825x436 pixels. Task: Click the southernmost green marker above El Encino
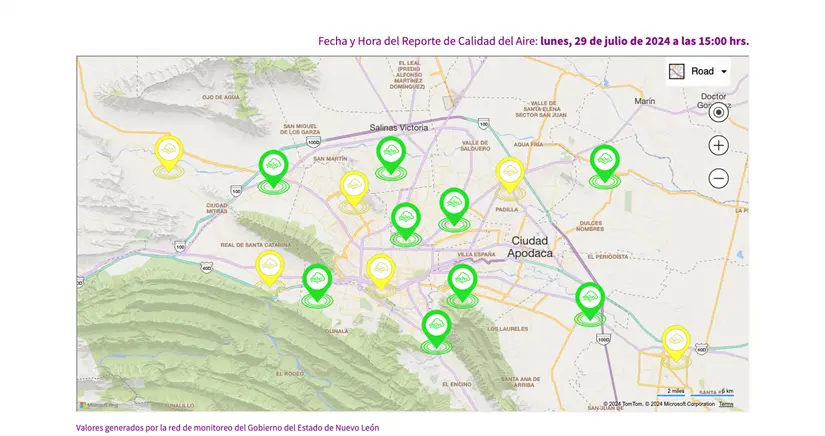click(436, 326)
